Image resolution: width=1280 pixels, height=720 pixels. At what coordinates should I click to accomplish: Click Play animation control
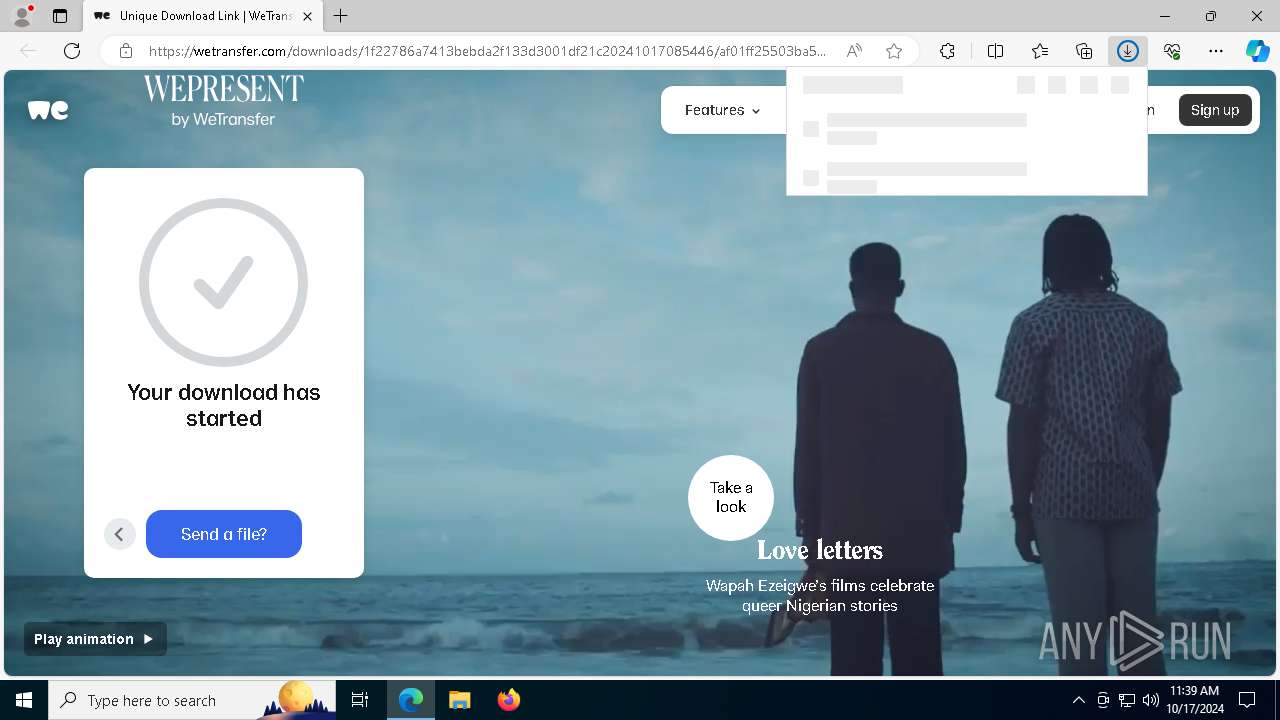(x=95, y=639)
